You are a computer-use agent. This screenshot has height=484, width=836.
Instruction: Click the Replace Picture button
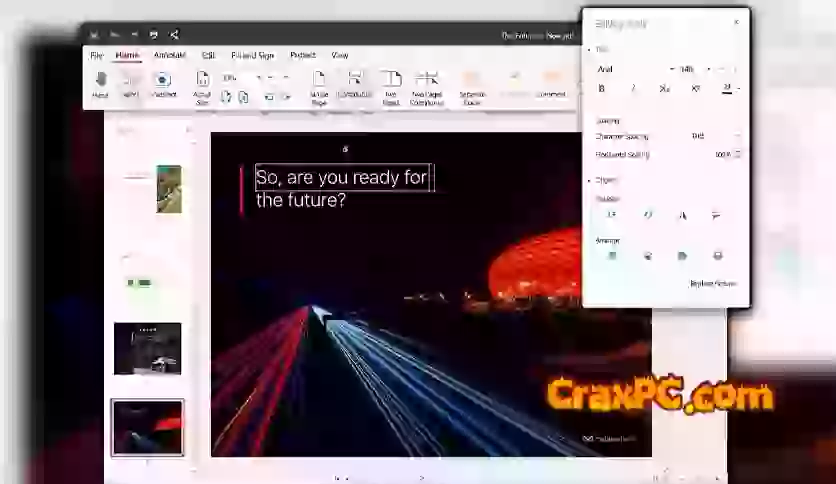[713, 283]
